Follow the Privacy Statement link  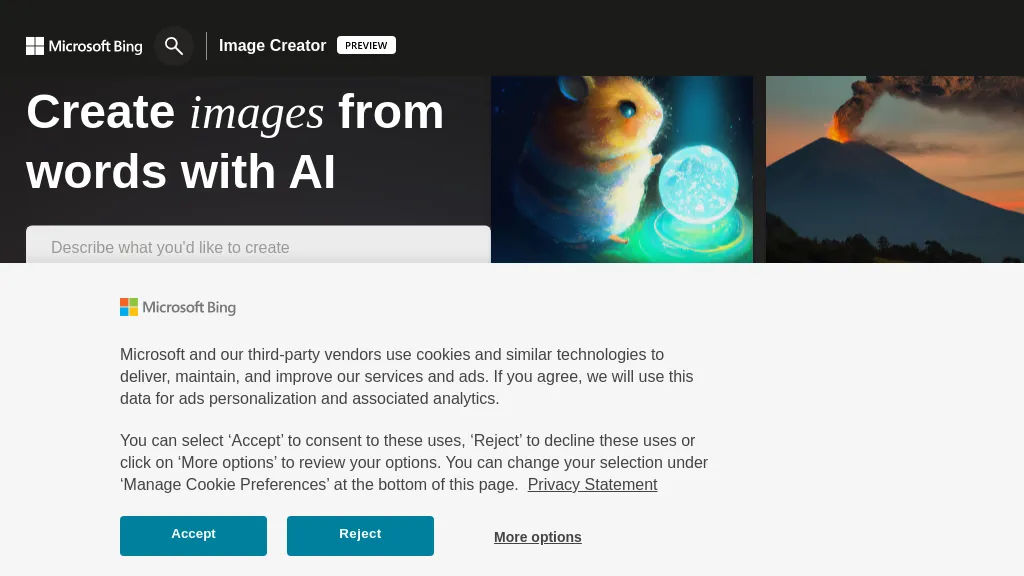tap(592, 485)
